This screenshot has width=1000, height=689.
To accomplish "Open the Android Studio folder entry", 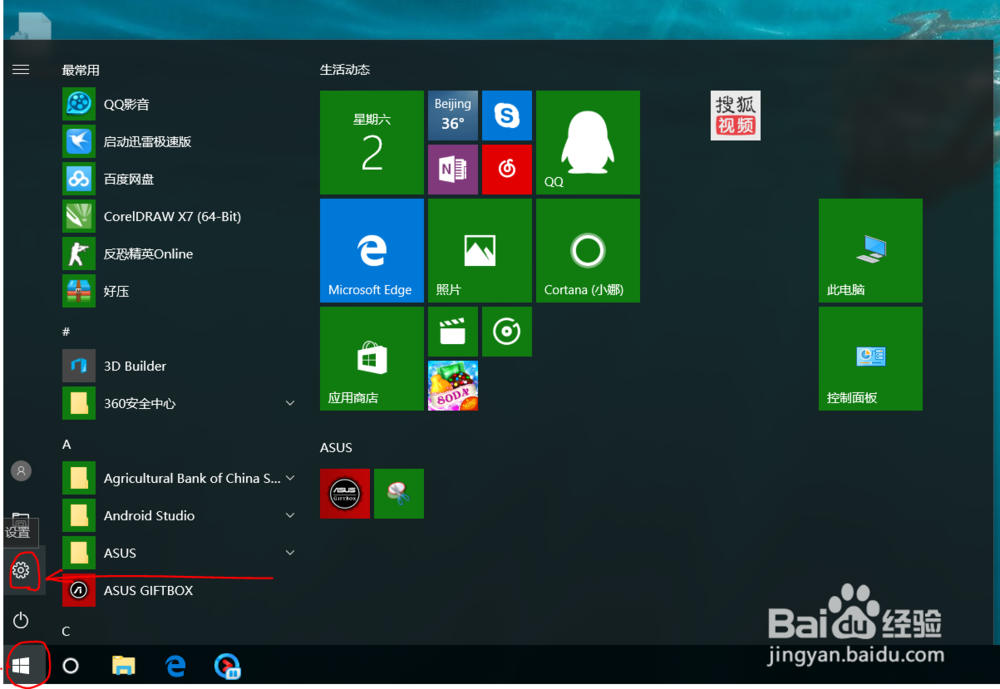I will pyautogui.click(x=179, y=515).
